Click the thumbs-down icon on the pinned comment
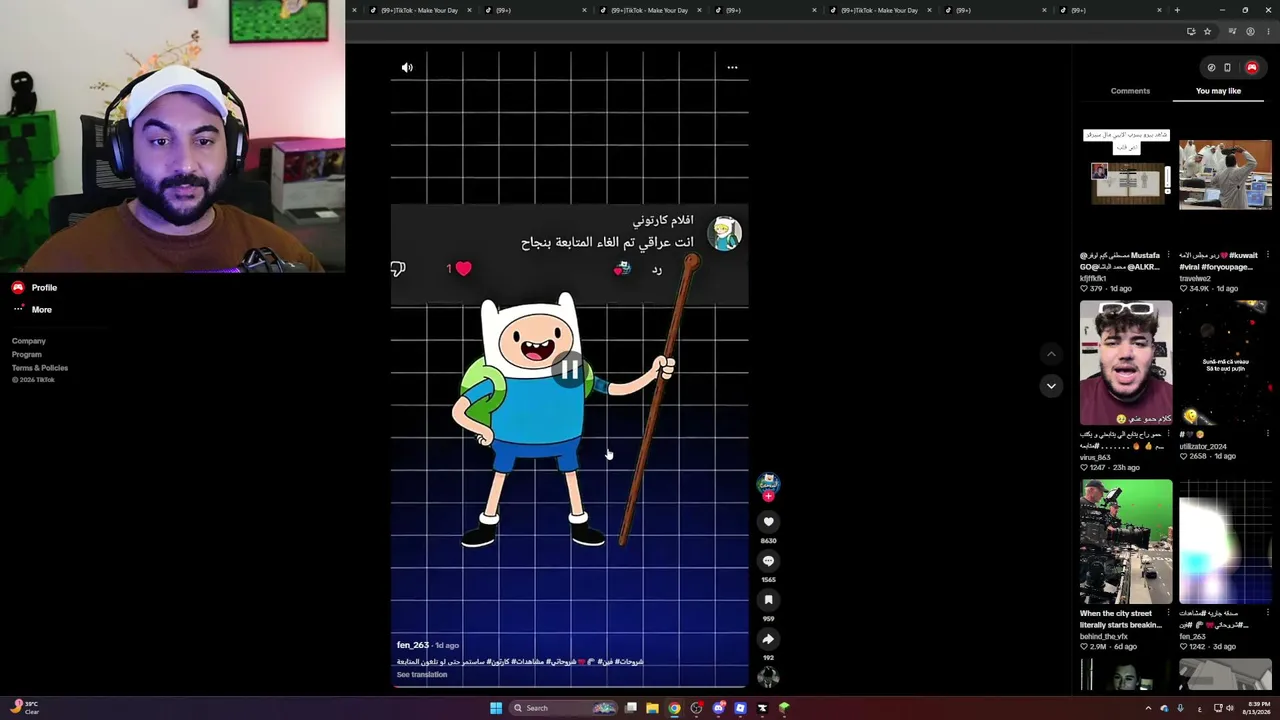This screenshot has height=720, width=1280. (398, 269)
